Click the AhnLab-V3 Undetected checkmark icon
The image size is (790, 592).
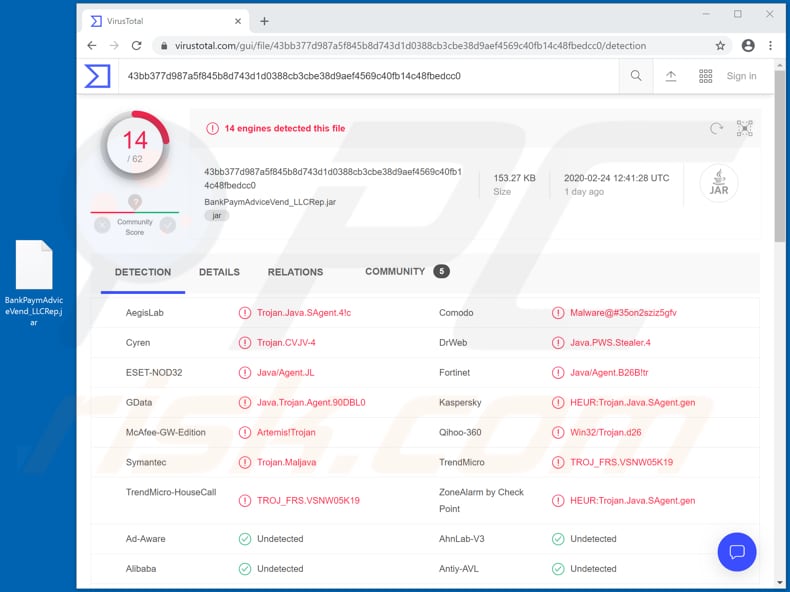click(x=558, y=539)
